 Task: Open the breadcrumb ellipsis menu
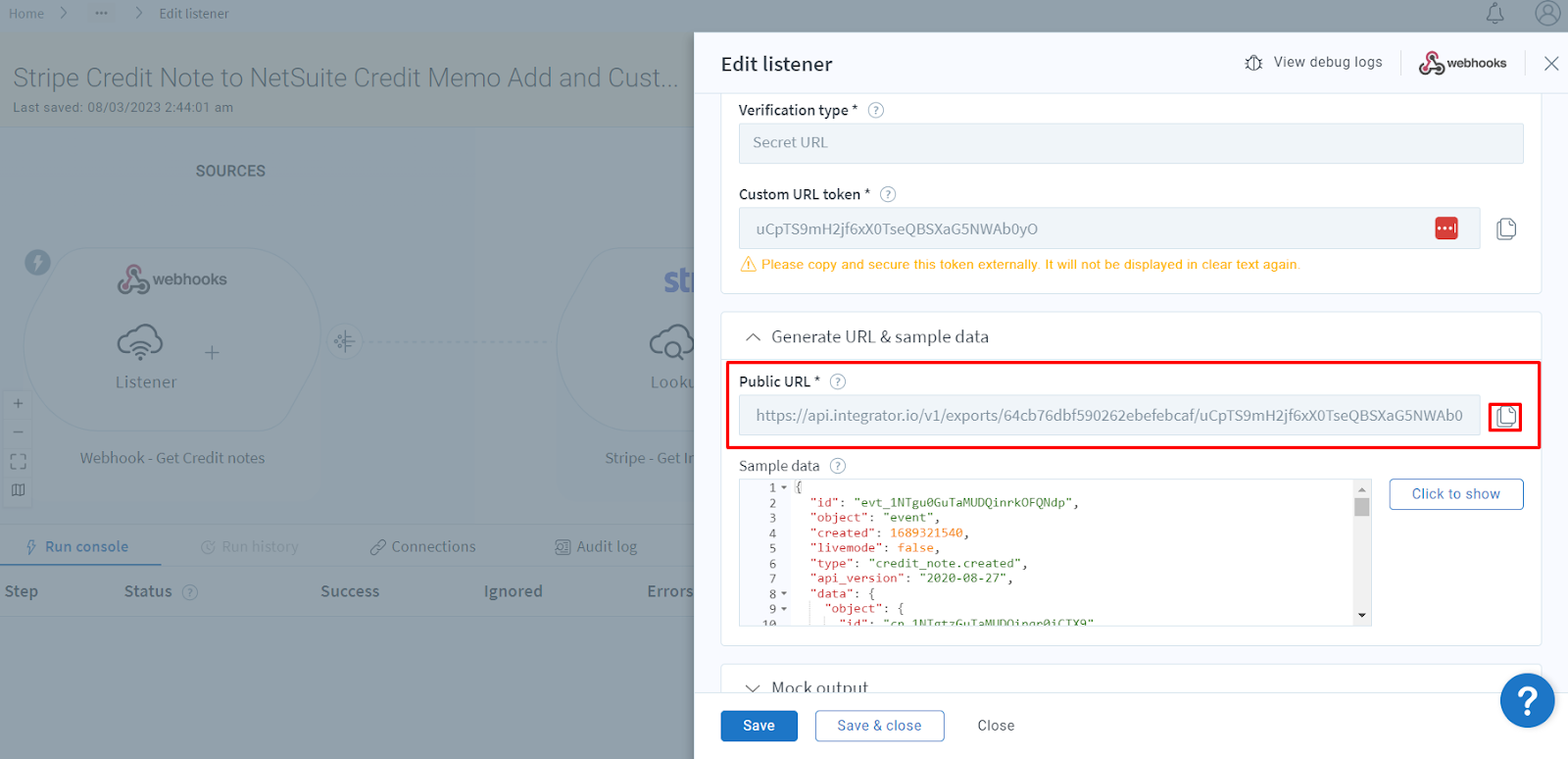pyautogui.click(x=101, y=13)
